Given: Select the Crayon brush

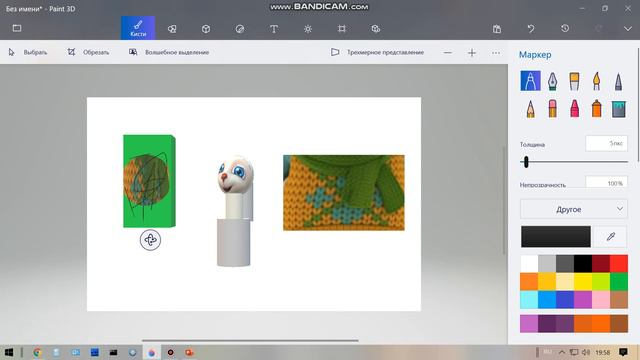Looking at the screenshot, I should click(x=574, y=109).
